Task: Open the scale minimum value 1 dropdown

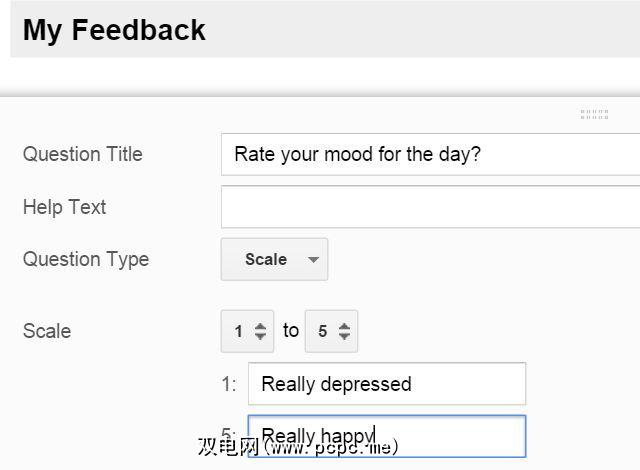Action: coord(247,331)
